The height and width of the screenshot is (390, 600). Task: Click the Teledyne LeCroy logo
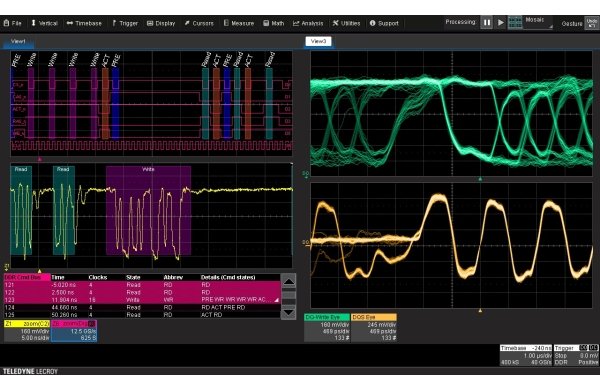[x=30, y=371]
